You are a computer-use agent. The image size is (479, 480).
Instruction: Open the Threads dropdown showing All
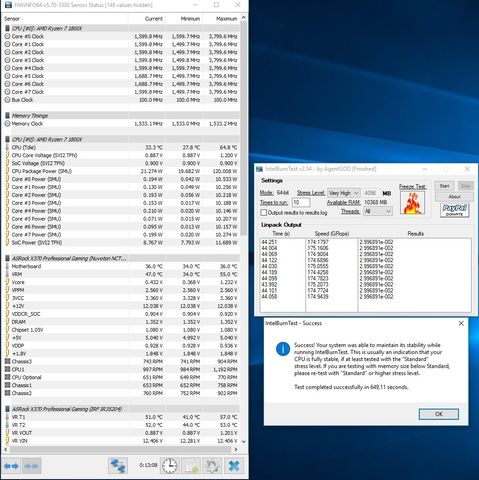pyautogui.click(x=378, y=211)
